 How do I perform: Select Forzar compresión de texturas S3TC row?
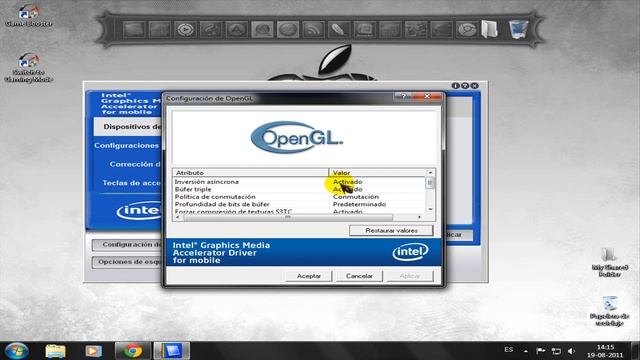299,211
